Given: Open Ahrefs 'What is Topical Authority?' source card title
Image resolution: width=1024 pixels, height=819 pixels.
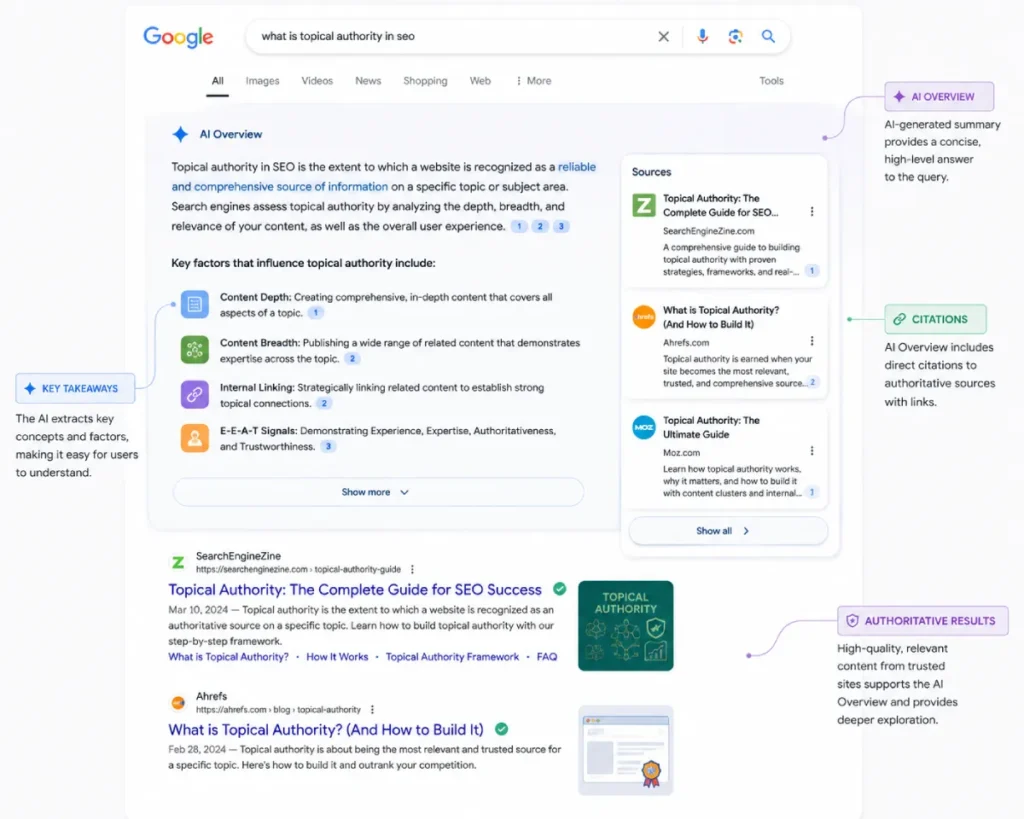Looking at the screenshot, I should click(721, 317).
